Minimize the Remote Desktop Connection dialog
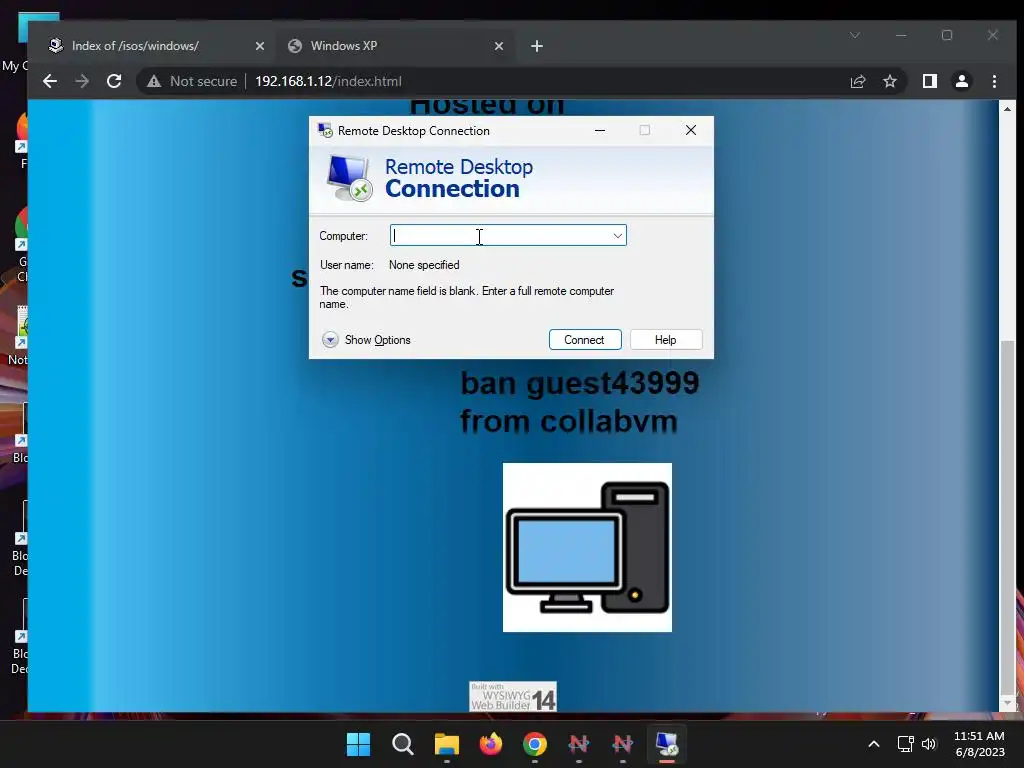 (600, 130)
